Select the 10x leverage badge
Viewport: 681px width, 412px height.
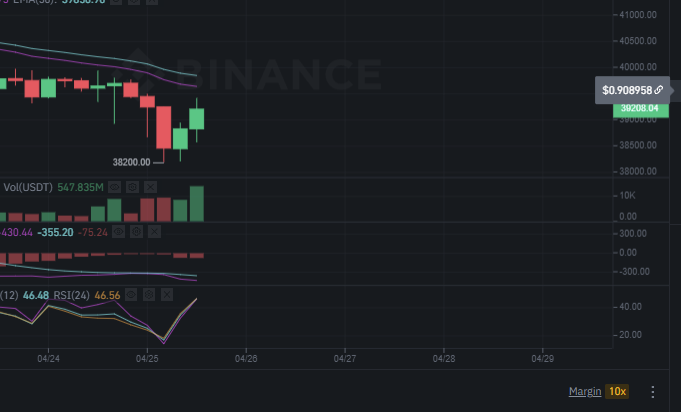coord(617,391)
